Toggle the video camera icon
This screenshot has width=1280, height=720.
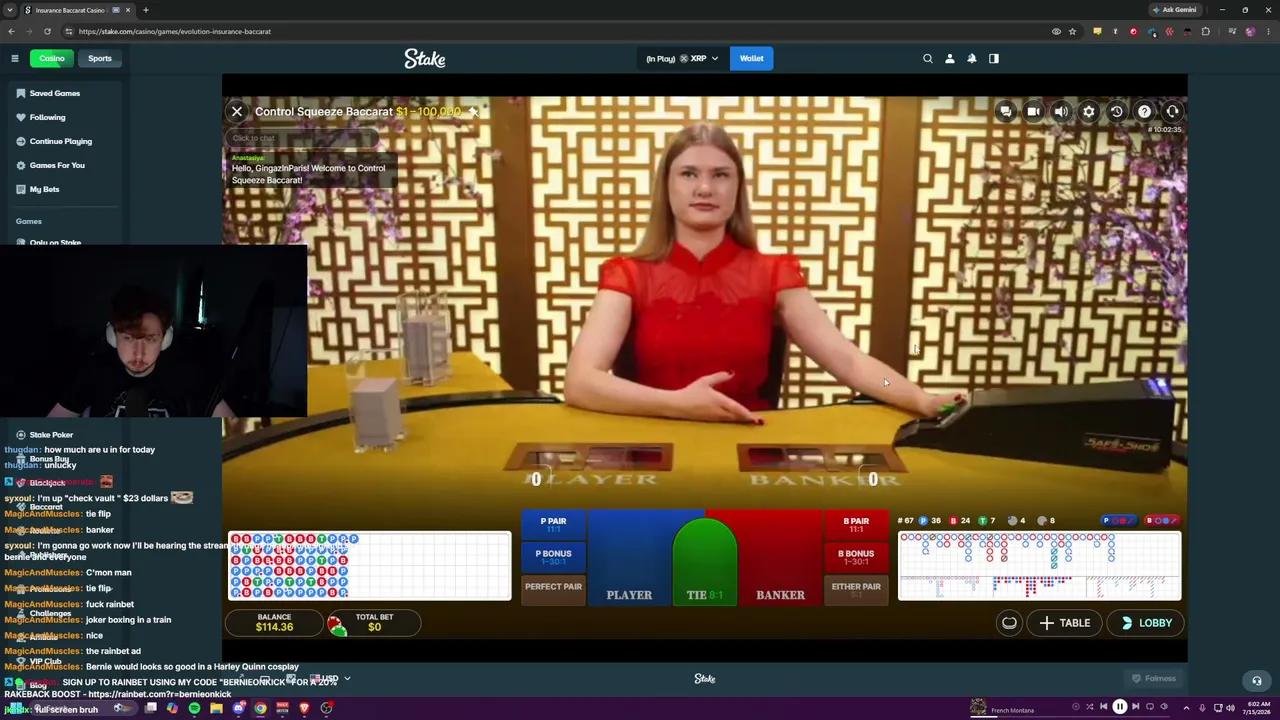[1033, 112]
